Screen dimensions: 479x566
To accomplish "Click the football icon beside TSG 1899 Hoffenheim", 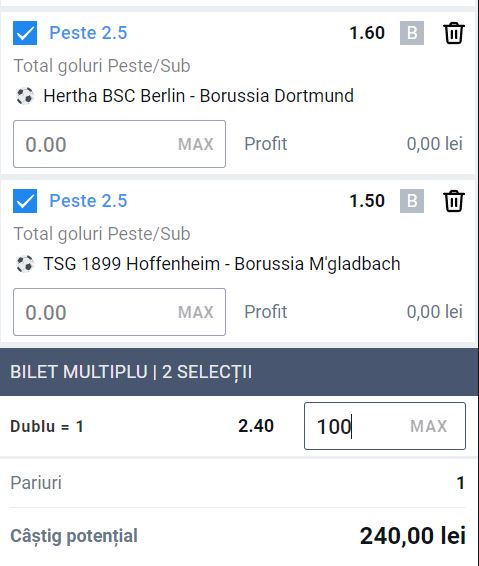I will pos(25,264).
